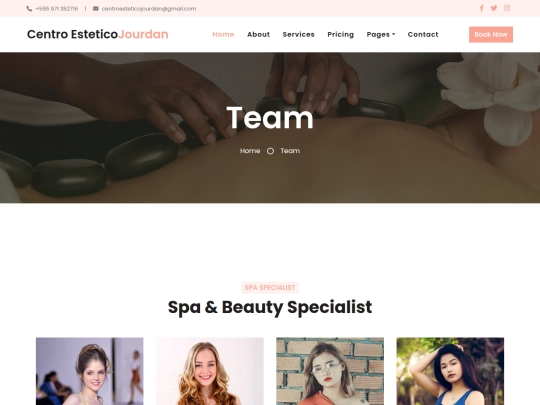Open the Contact page link
The image size is (540, 405).
(423, 34)
